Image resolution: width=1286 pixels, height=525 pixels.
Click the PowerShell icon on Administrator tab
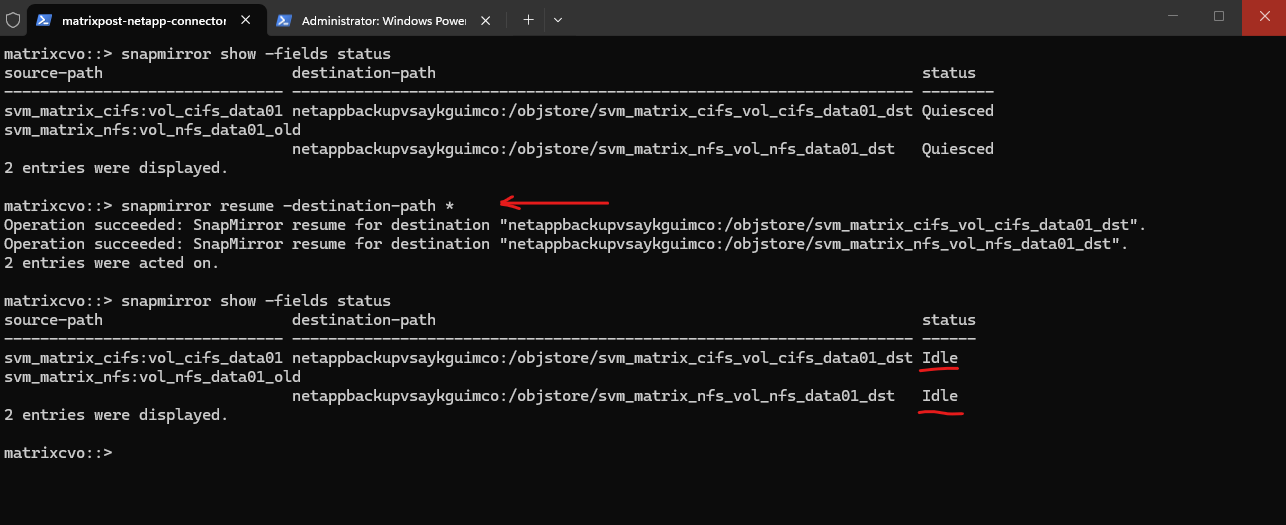(284, 19)
